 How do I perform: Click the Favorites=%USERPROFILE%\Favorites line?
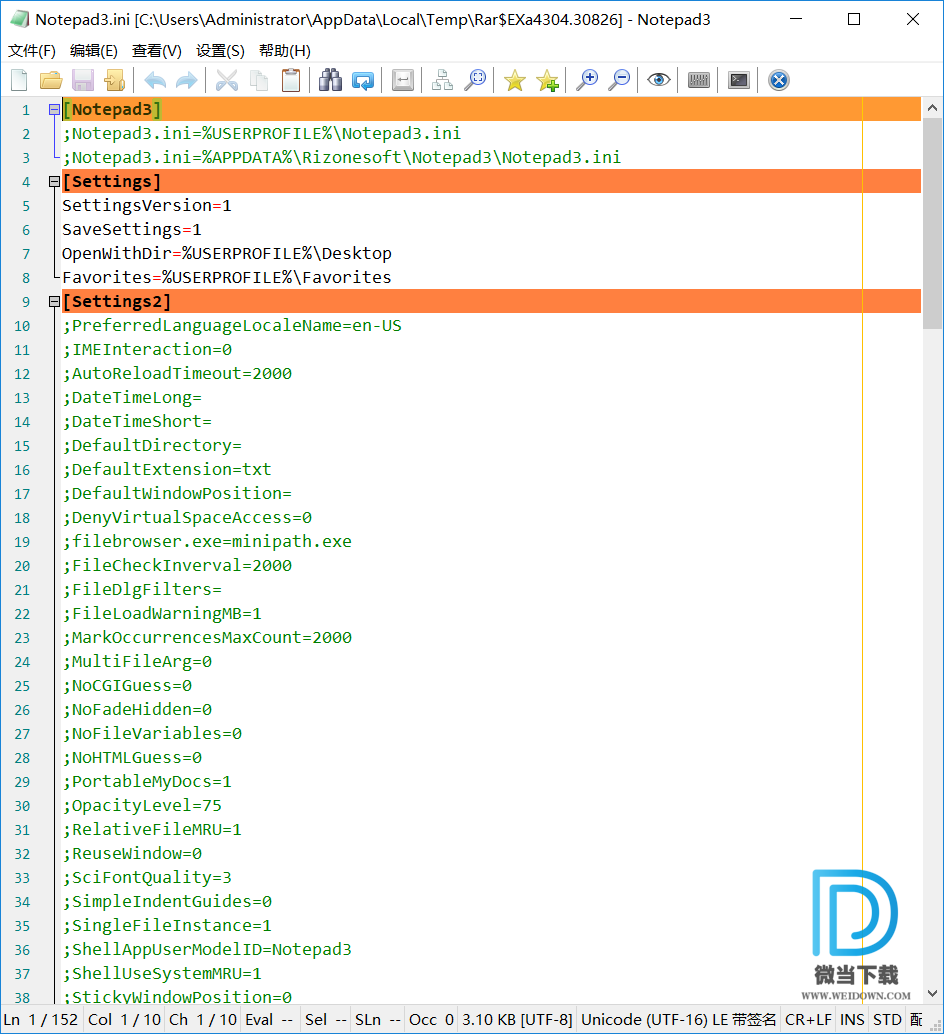(x=227, y=278)
